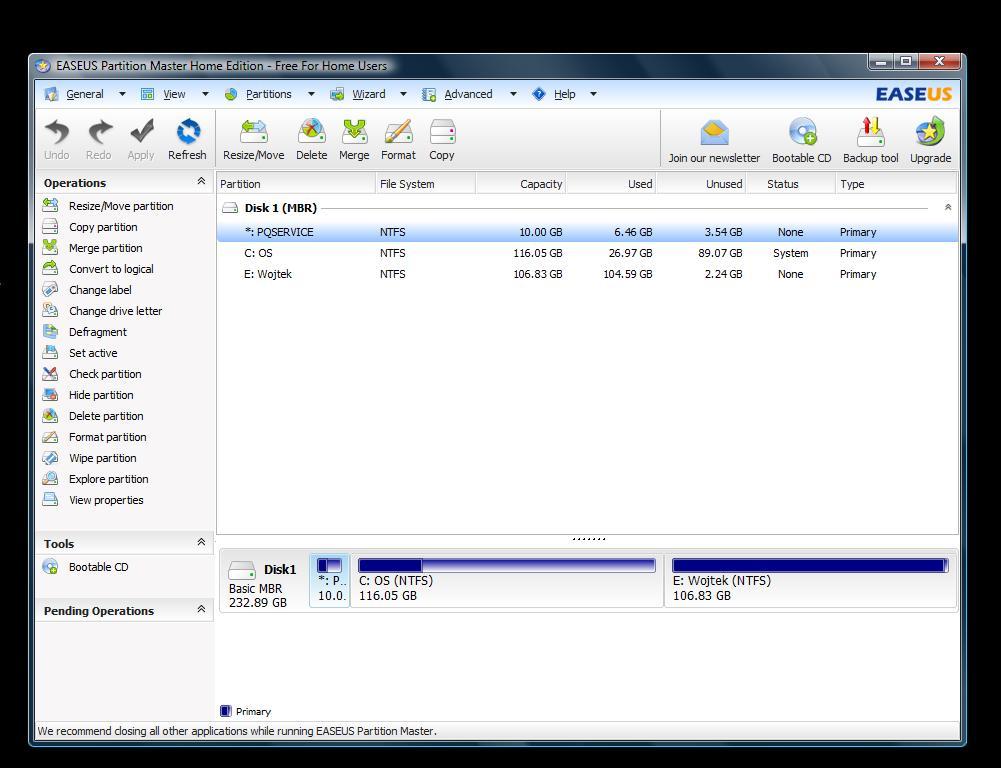This screenshot has width=1001, height=768.
Task: Click Bootable CD under Tools panel
Action: coord(86,568)
